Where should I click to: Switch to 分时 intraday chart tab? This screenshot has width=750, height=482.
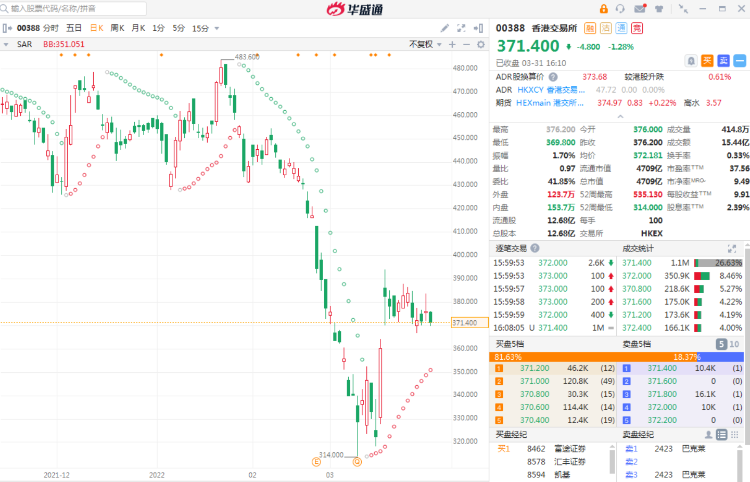click(x=51, y=28)
